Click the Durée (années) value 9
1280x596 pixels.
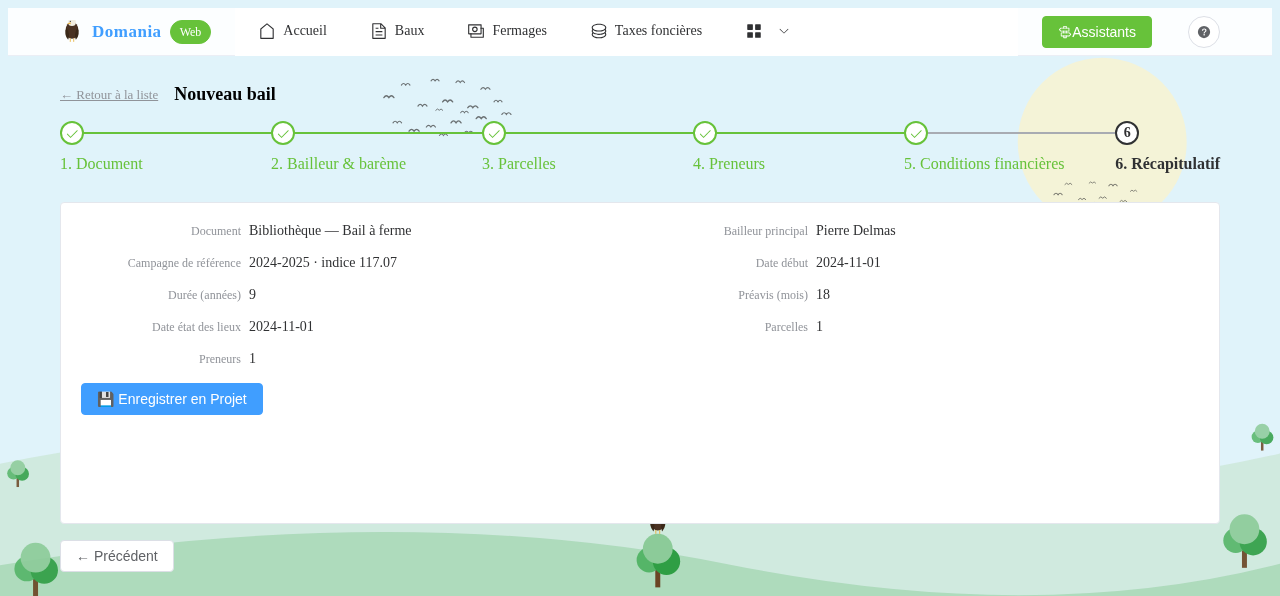coord(253,295)
